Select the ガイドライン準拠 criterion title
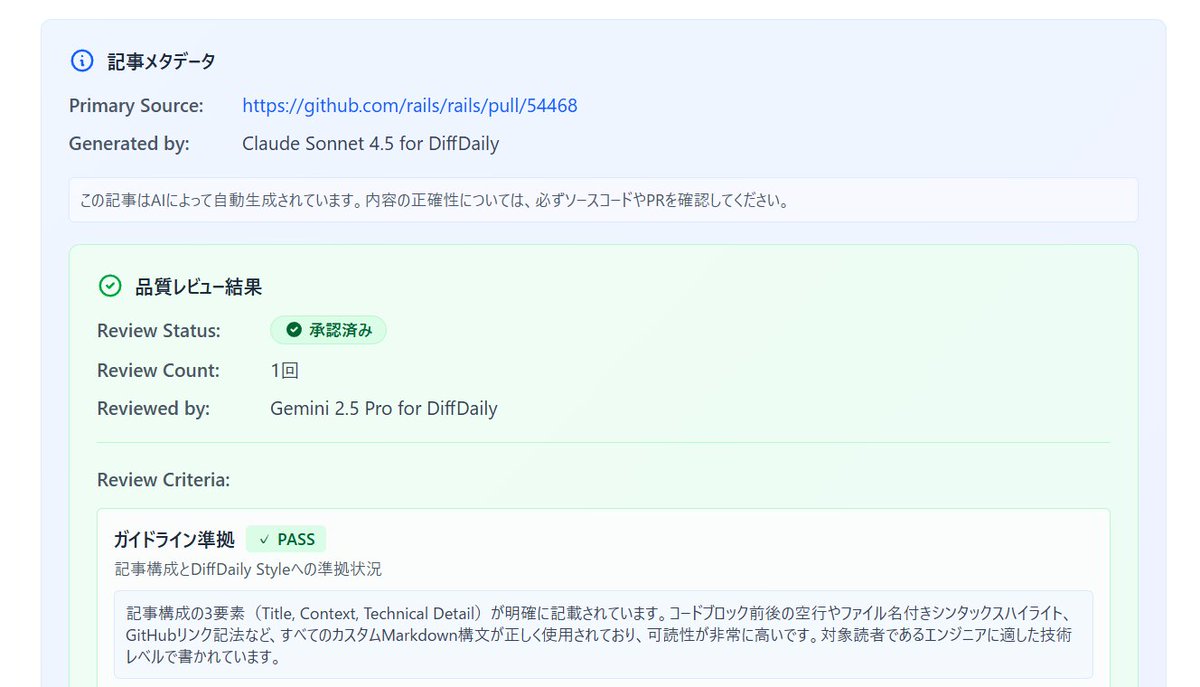The image size is (1200, 687). [175, 539]
